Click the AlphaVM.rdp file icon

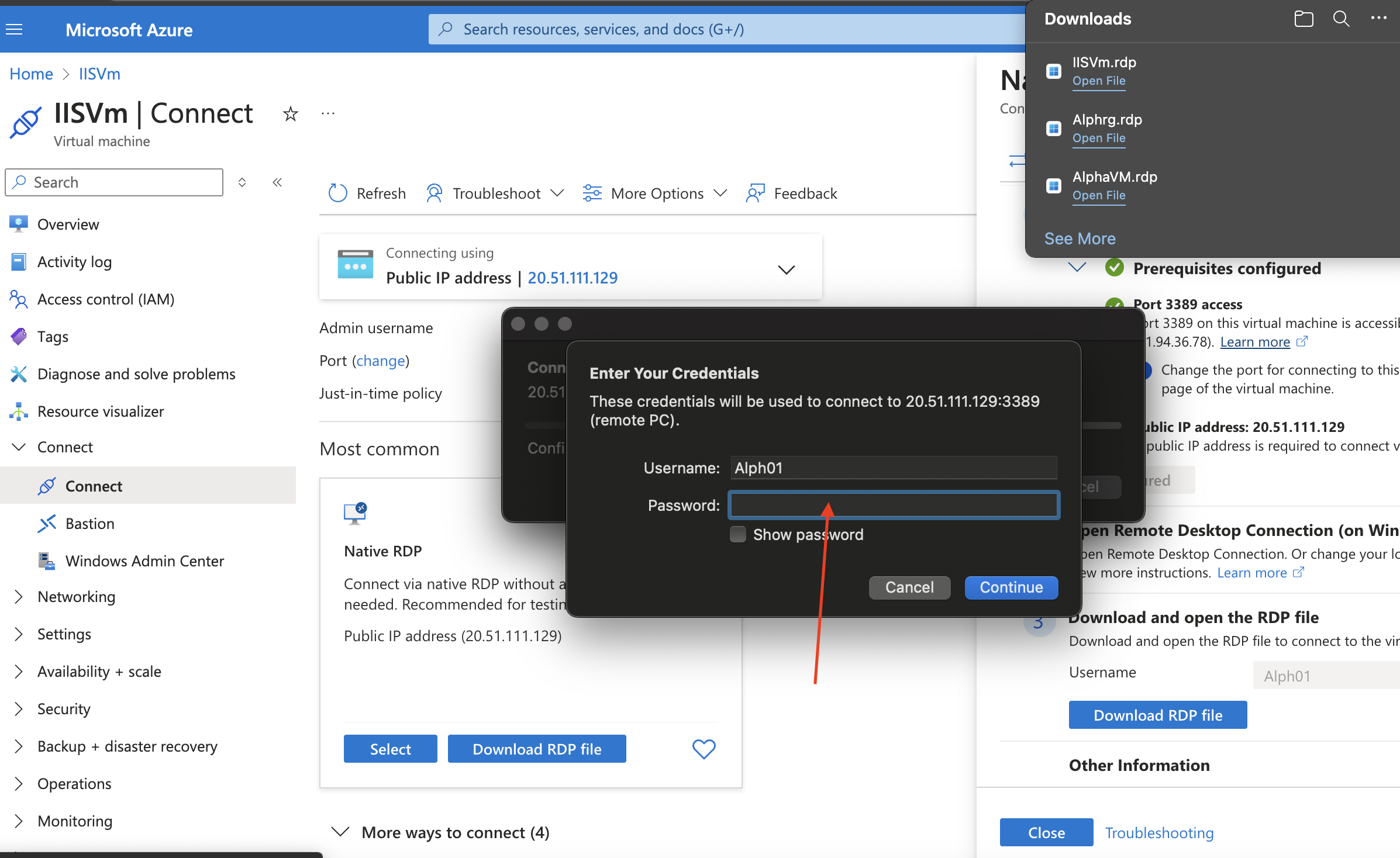(1053, 186)
